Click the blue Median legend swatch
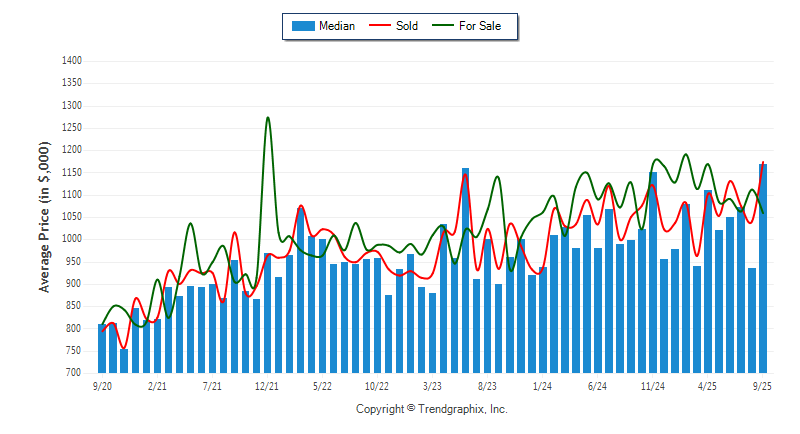 pyautogui.click(x=302, y=26)
